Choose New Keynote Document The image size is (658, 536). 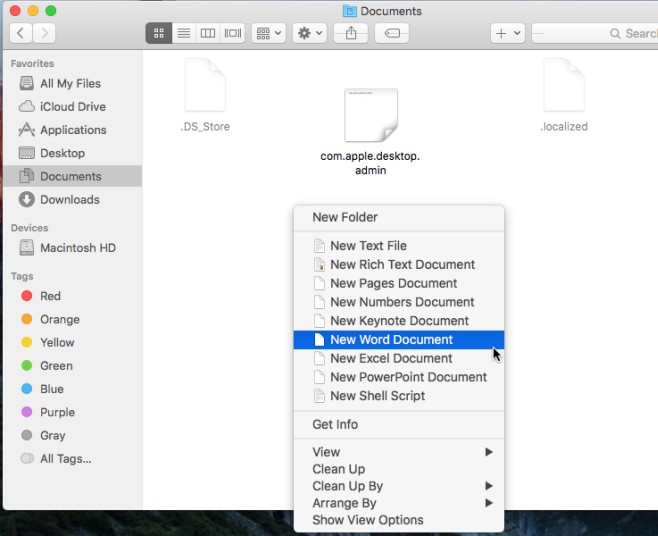point(399,321)
